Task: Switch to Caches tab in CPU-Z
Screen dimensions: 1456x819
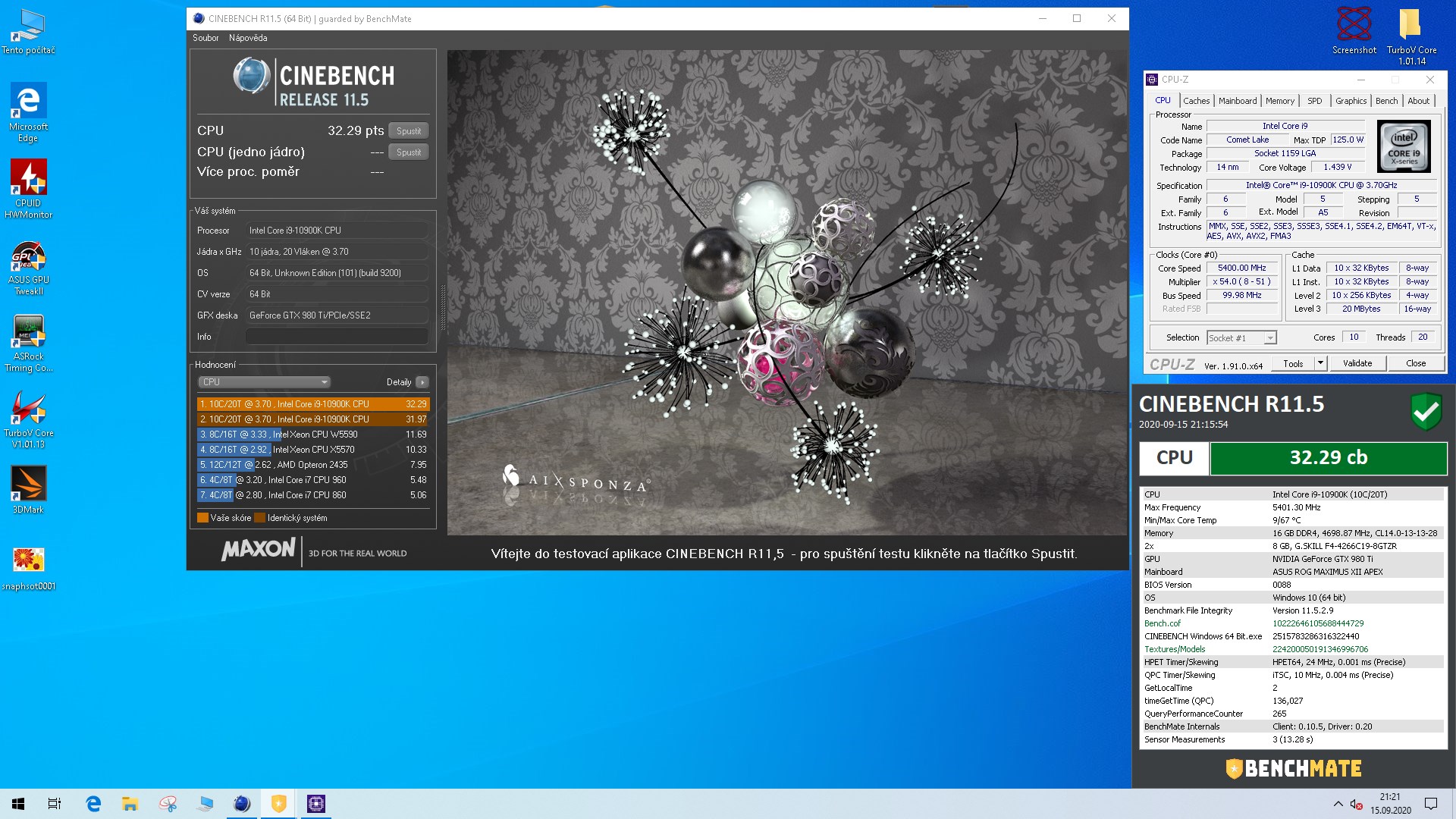Action: [x=1197, y=101]
